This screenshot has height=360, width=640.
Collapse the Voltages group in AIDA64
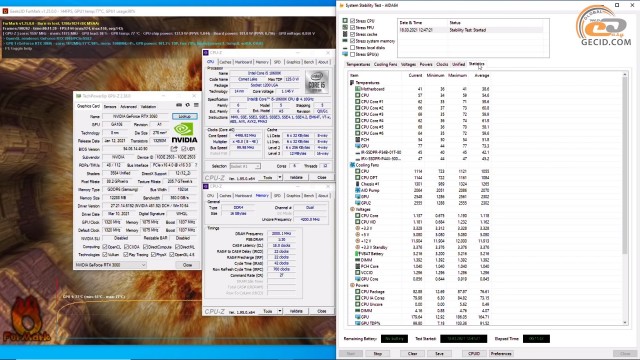pyautogui.click(x=351, y=209)
